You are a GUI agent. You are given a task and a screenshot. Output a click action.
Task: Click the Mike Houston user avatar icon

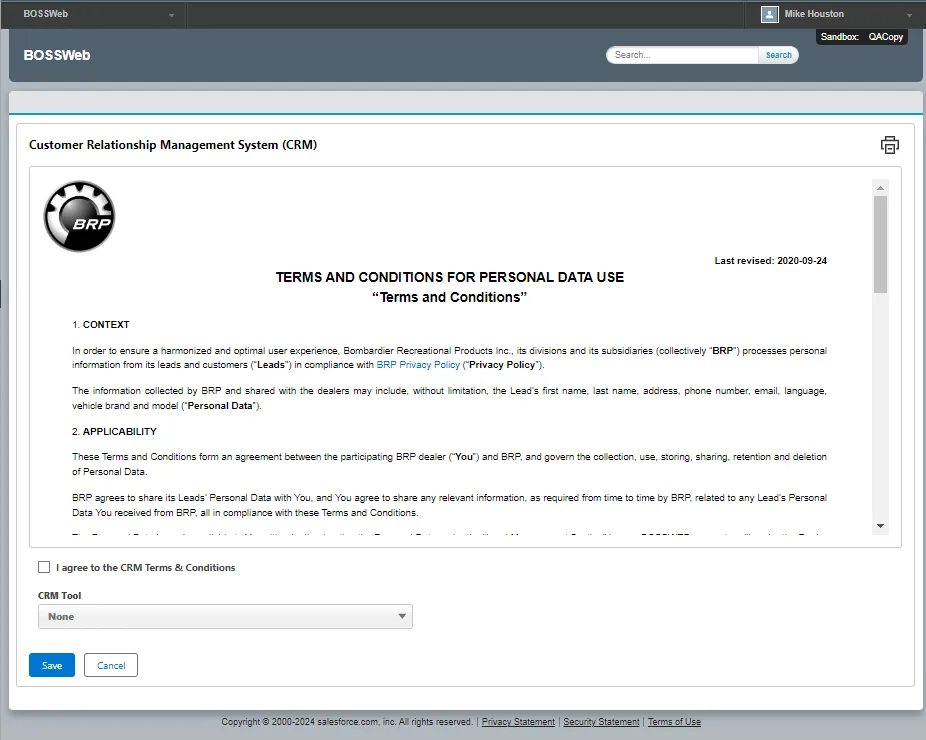click(x=770, y=14)
